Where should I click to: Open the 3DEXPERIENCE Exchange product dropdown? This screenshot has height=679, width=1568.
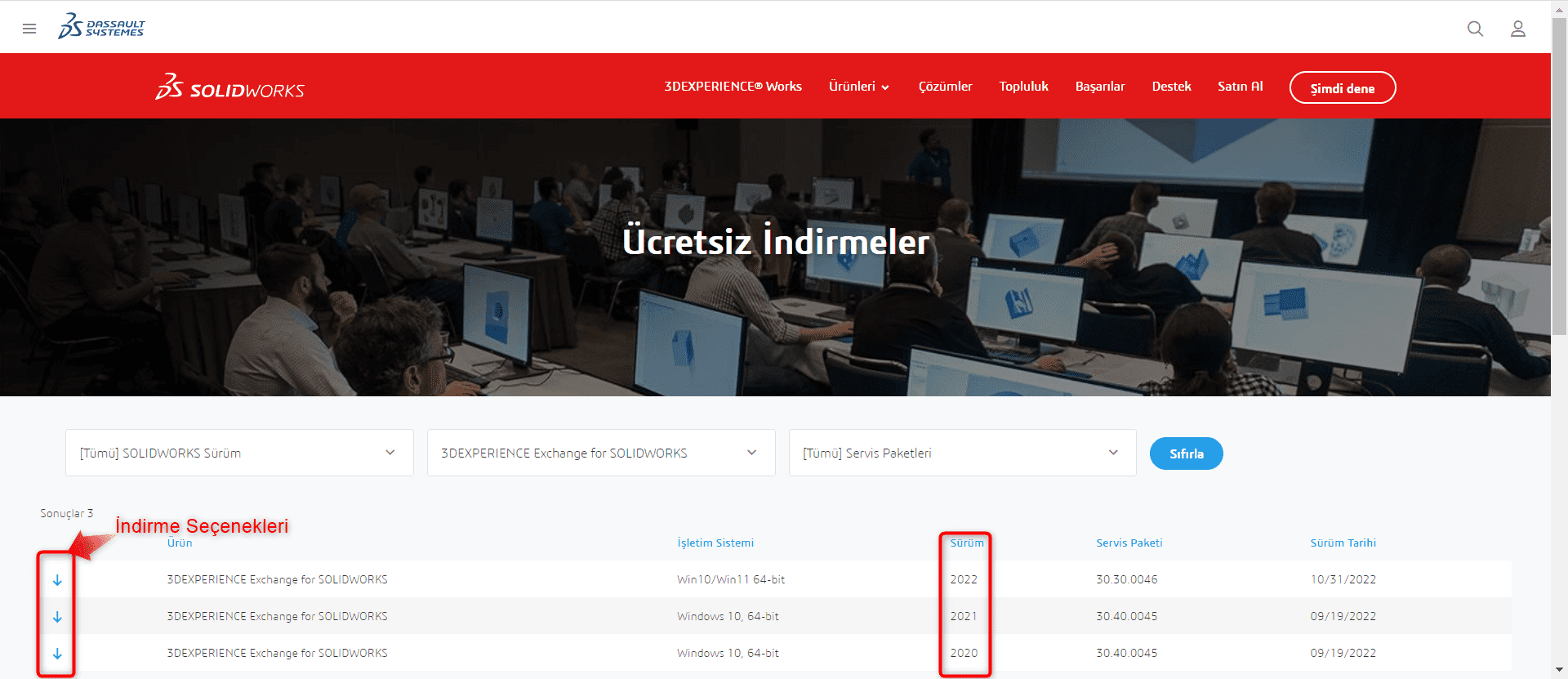[601, 453]
